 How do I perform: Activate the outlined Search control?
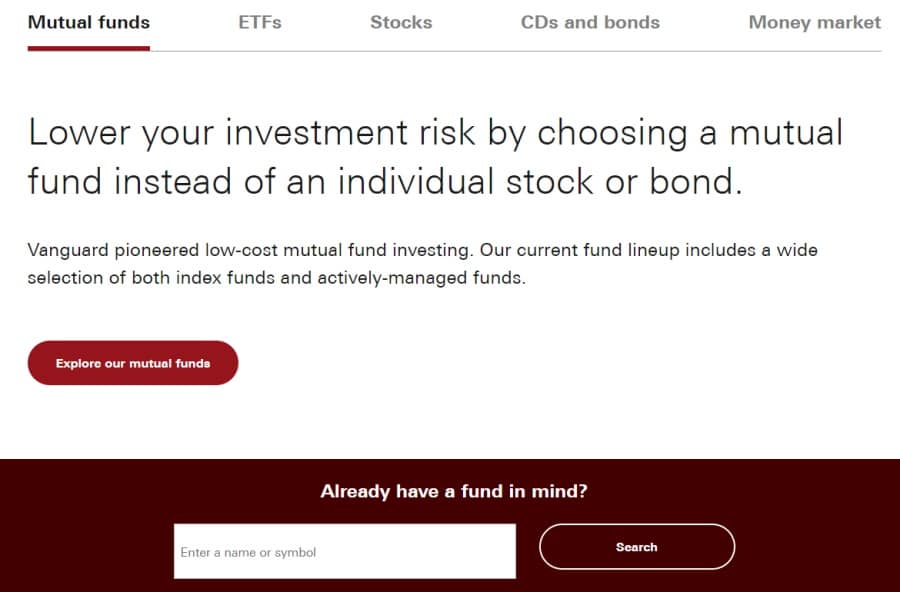click(x=637, y=547)
